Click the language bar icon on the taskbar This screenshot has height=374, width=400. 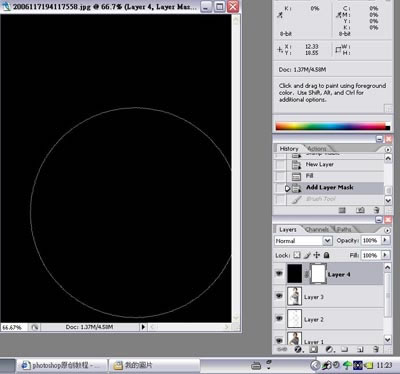256,366
